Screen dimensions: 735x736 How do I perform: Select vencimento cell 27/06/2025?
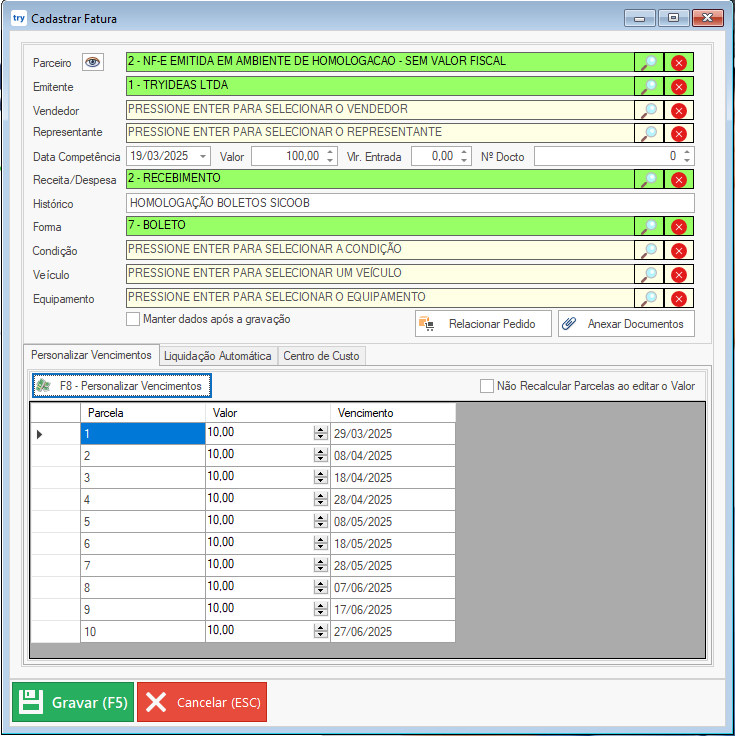point(393,632)
